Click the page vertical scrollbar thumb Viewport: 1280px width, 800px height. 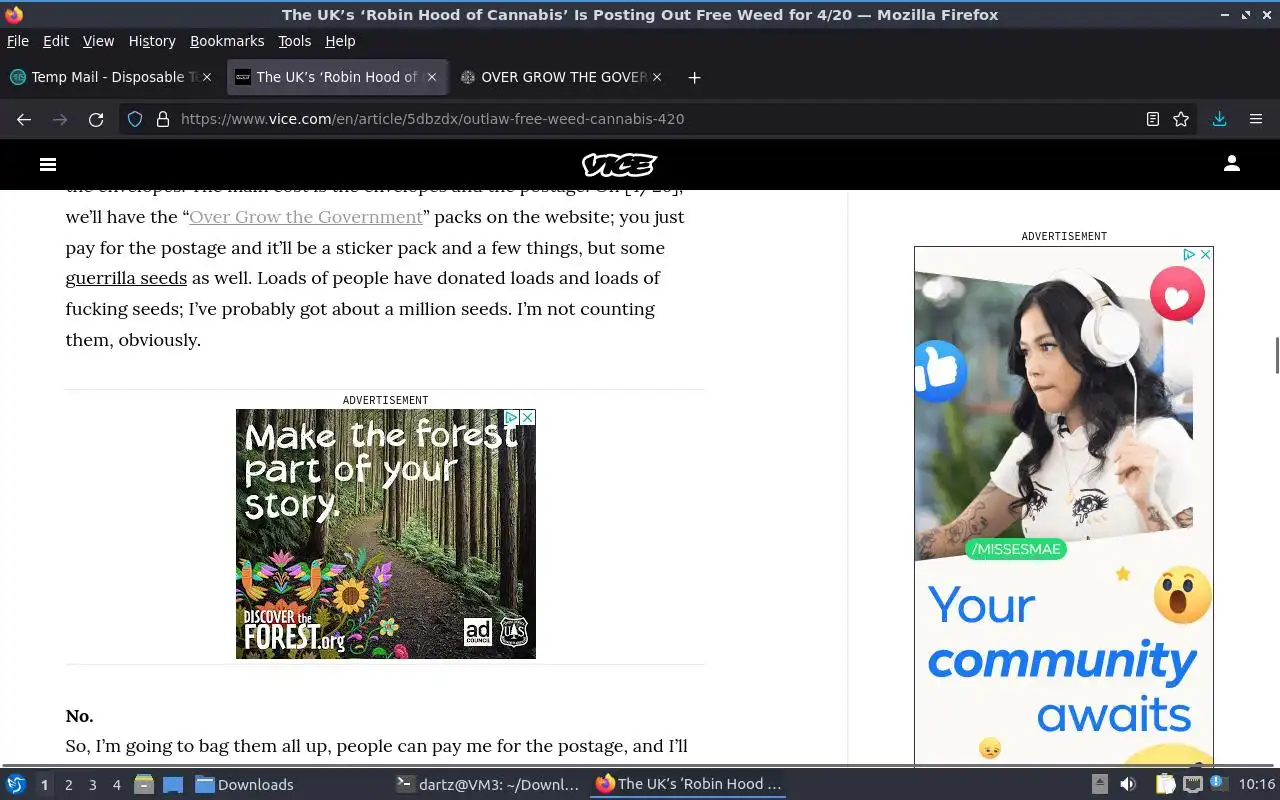coord(1276,356)
